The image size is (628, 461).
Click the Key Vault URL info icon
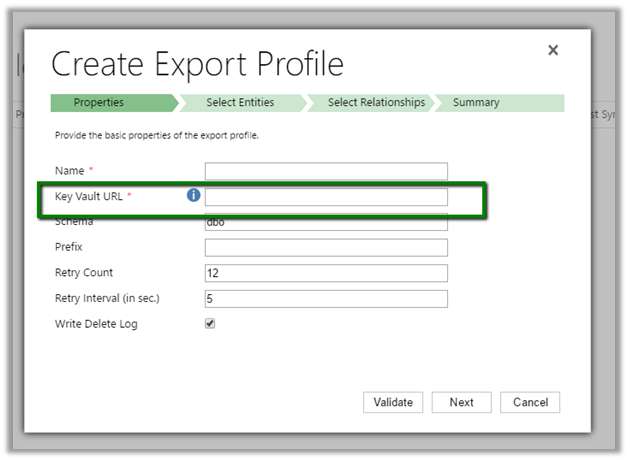pos(194,196)
